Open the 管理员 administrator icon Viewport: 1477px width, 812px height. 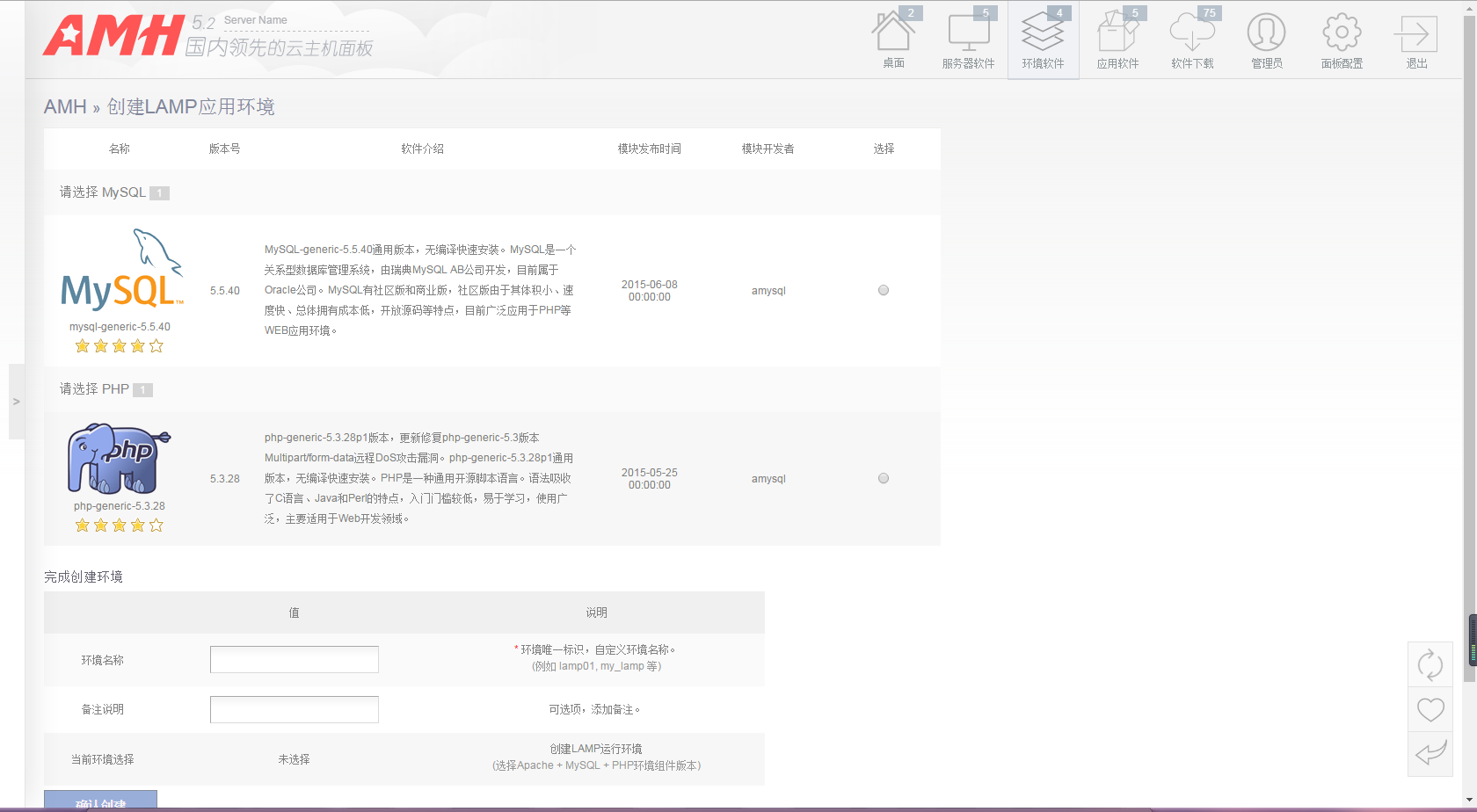coord(1266,40)
